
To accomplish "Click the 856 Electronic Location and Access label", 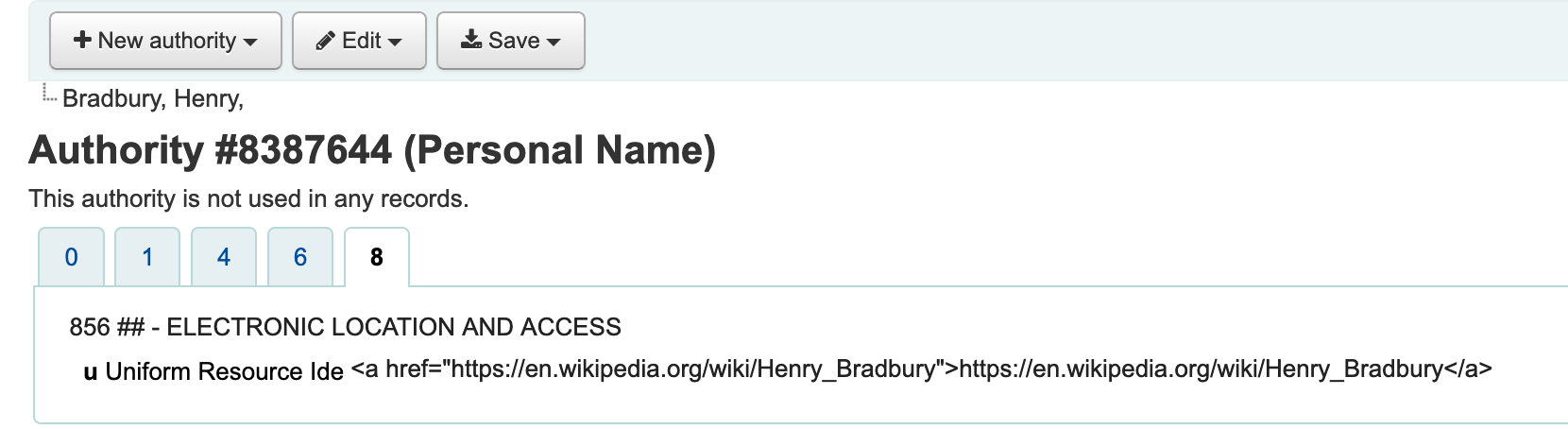I will point(345,327).
